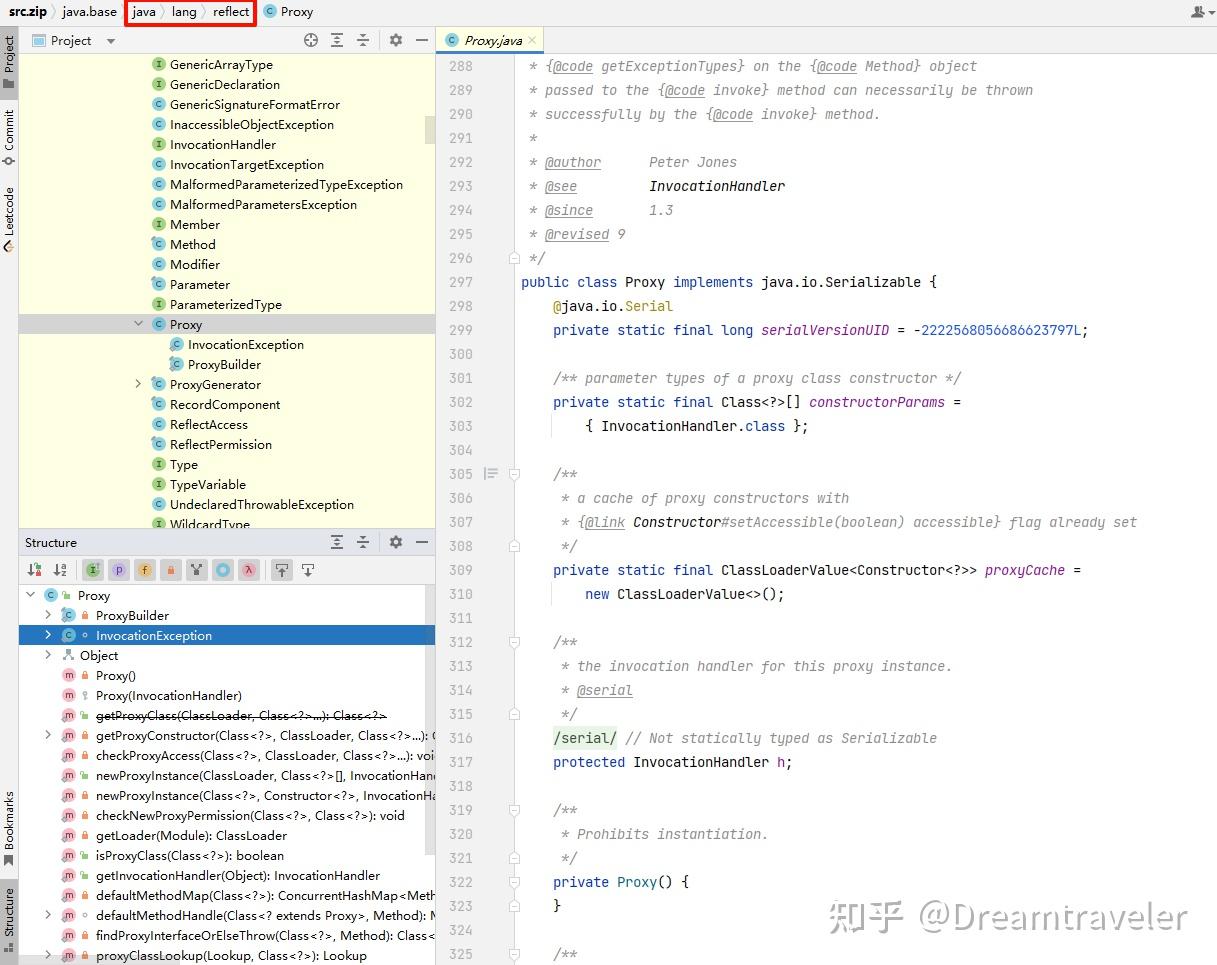Image resolution: width=1217 pixels, height=965 pixels.
Task: Toggle show fields in Structure view
Action: point(144,568)
